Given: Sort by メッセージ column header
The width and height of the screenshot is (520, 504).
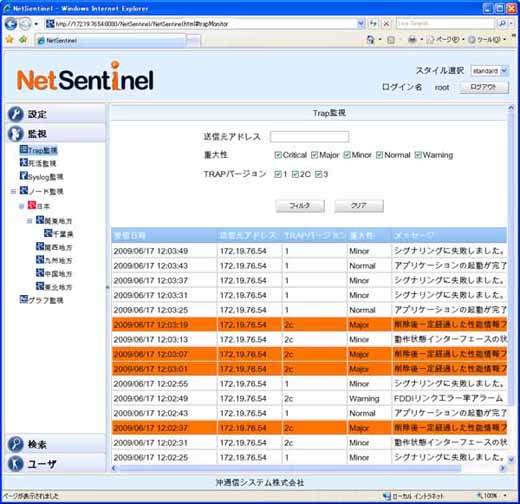Looking at the screenshot, I should tap(449, 236).
